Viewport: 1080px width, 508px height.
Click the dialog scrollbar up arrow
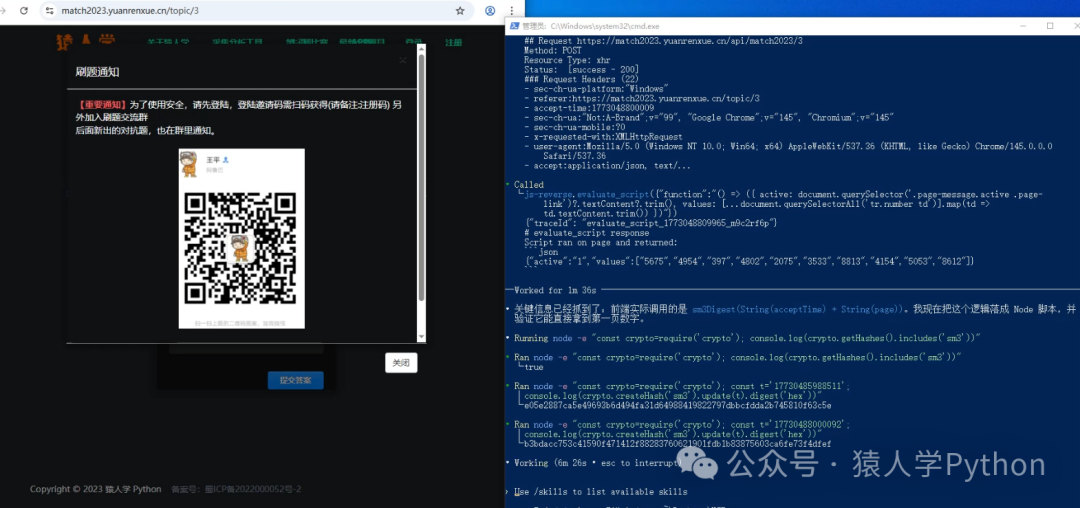click(422, 50)
